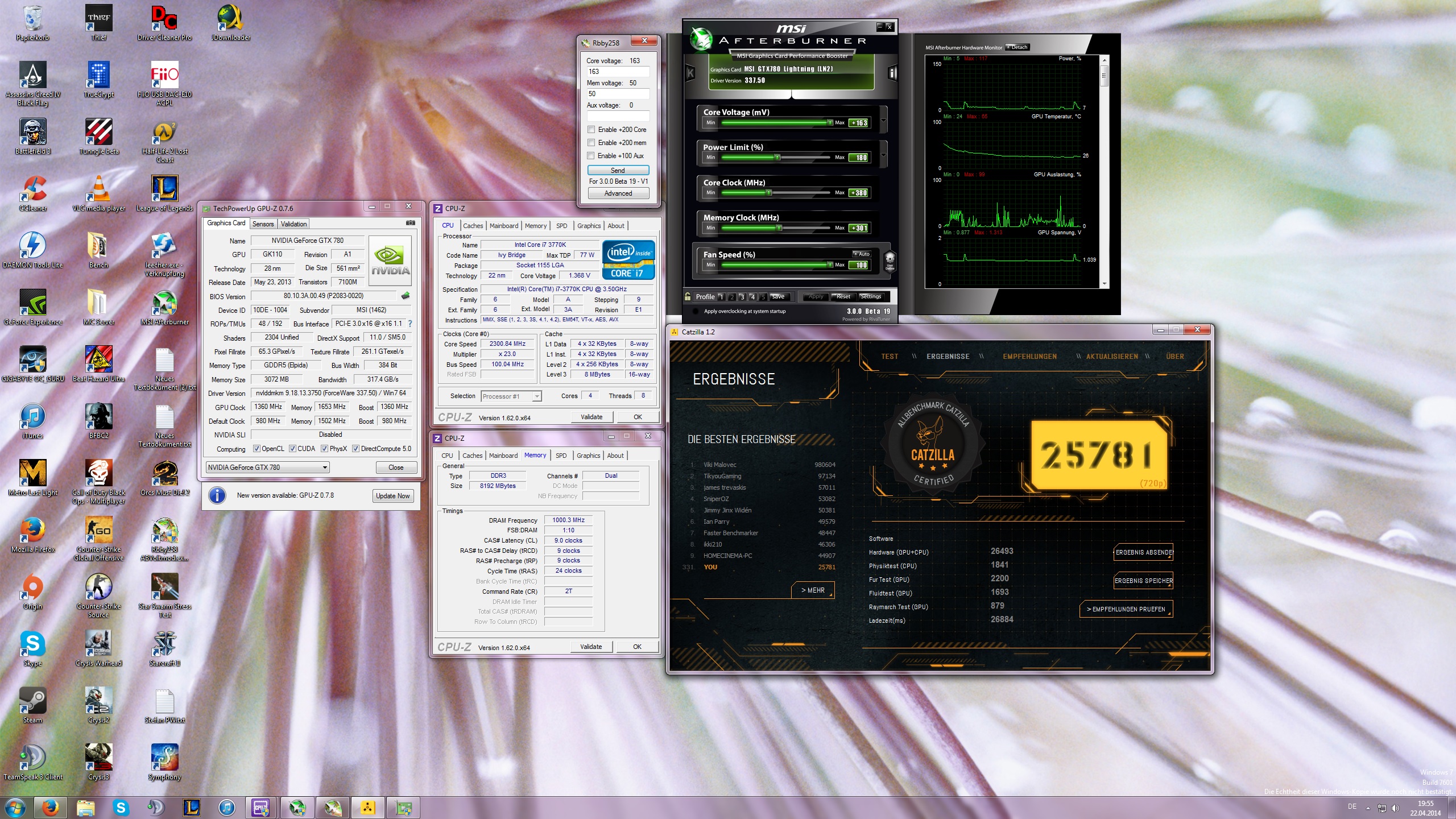Click Settings in MSI Afterburner

coord(870,297)
